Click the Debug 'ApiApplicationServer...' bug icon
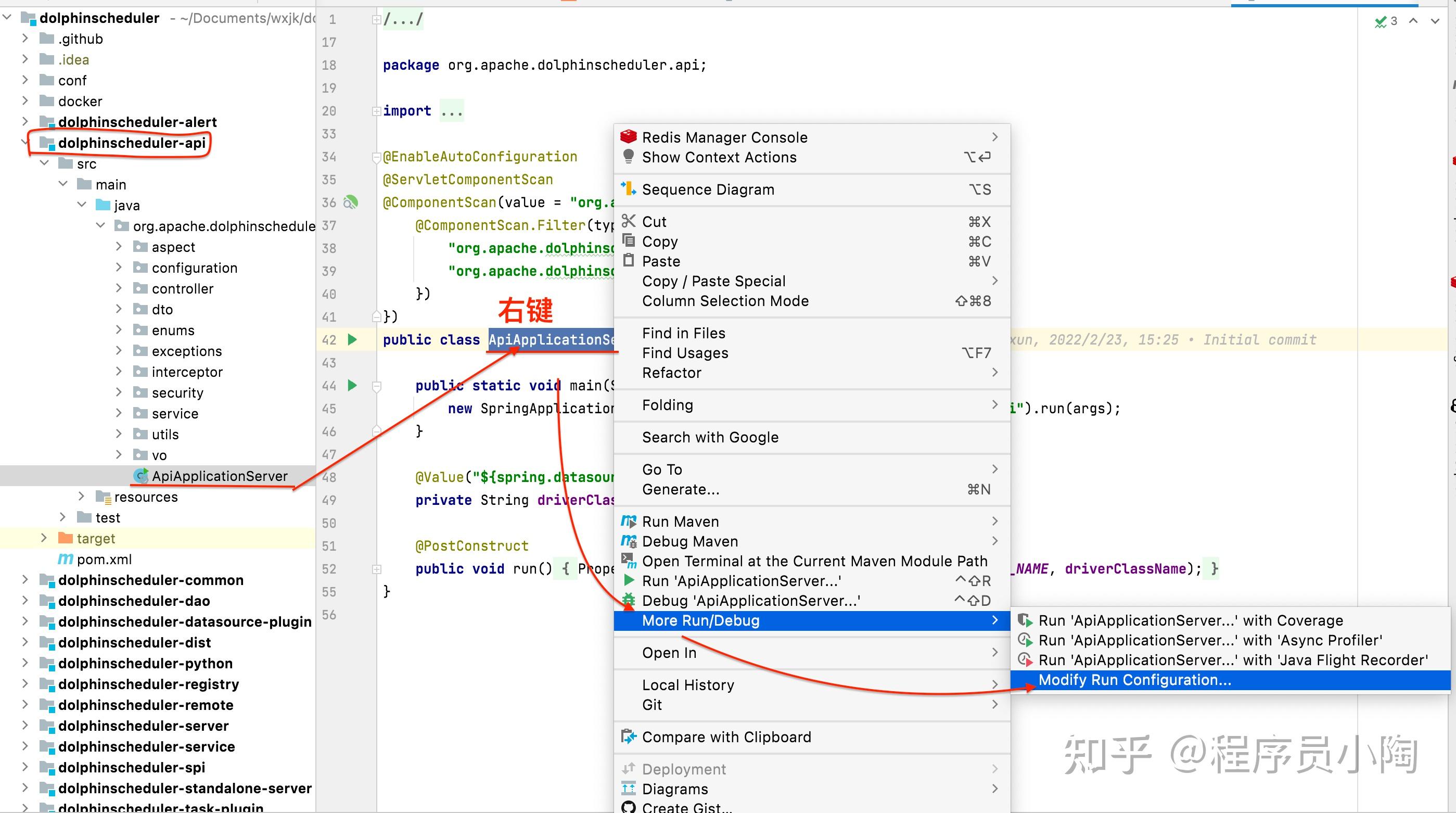Viewport: 1456px width, 813px height. point(629,600)
